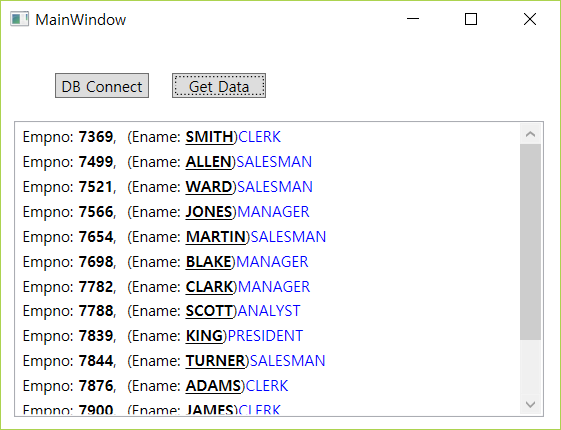Click the scrollbar track below the thumb
The image size is (561, 430).
pyautogui.click(x=531, y=367)
